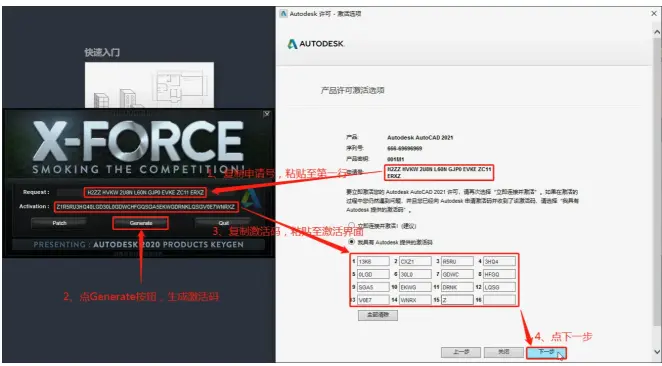Click the Close (关闭) button at bottom
Image resolution: width=662 pixels, height=366 pixels.
pos(504,352)
